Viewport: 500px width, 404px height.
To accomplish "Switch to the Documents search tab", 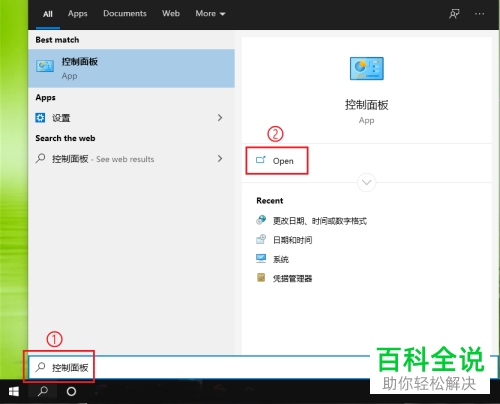I will [125, 14].
